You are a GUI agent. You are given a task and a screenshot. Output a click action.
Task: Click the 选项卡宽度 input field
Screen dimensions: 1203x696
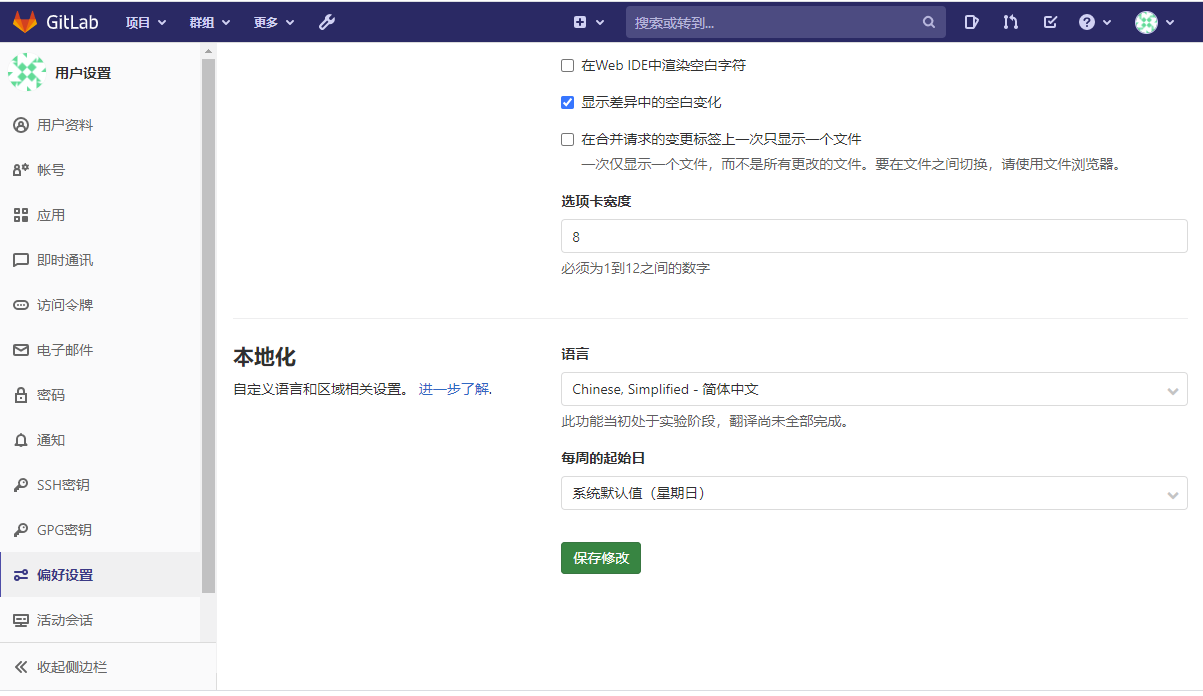click(874, 237)
